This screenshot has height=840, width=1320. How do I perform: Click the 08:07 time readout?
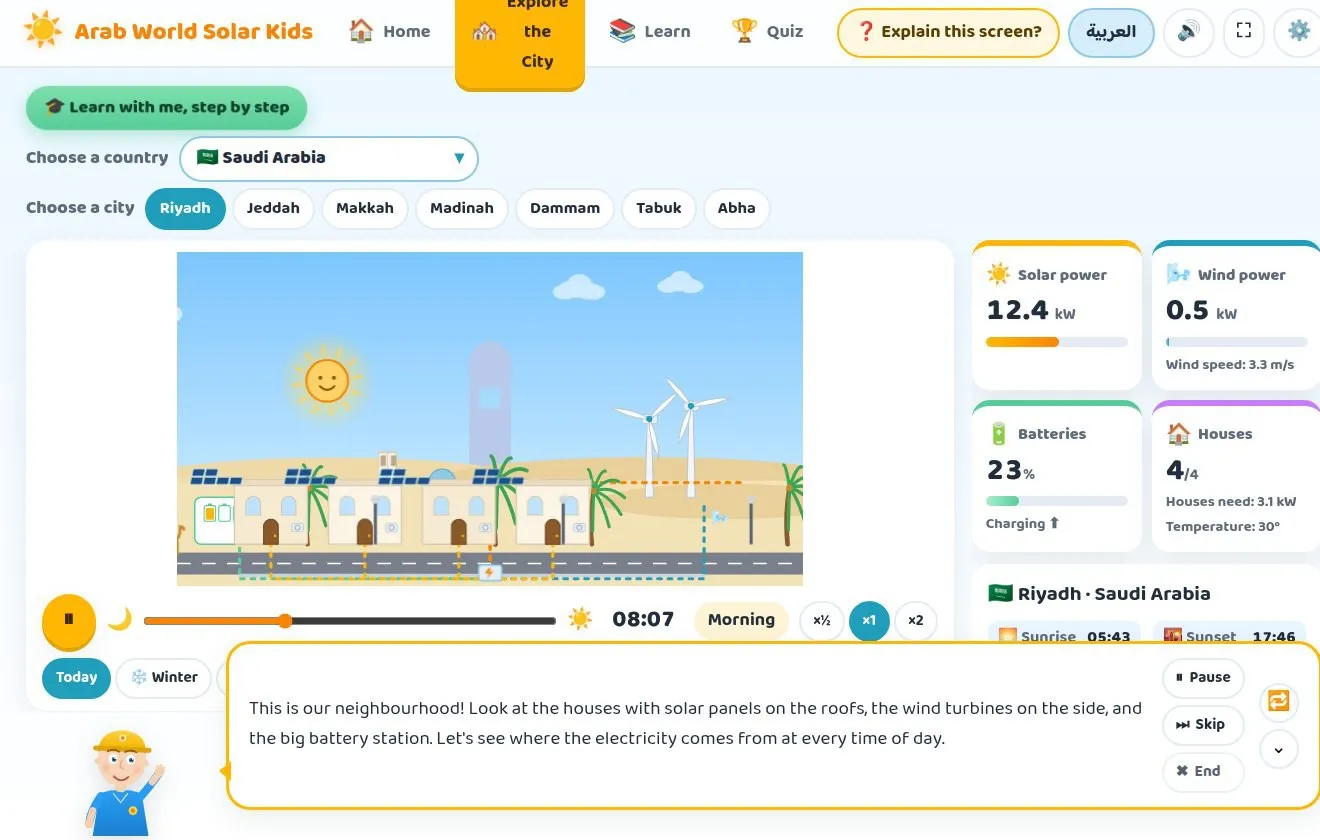[643, 620]
